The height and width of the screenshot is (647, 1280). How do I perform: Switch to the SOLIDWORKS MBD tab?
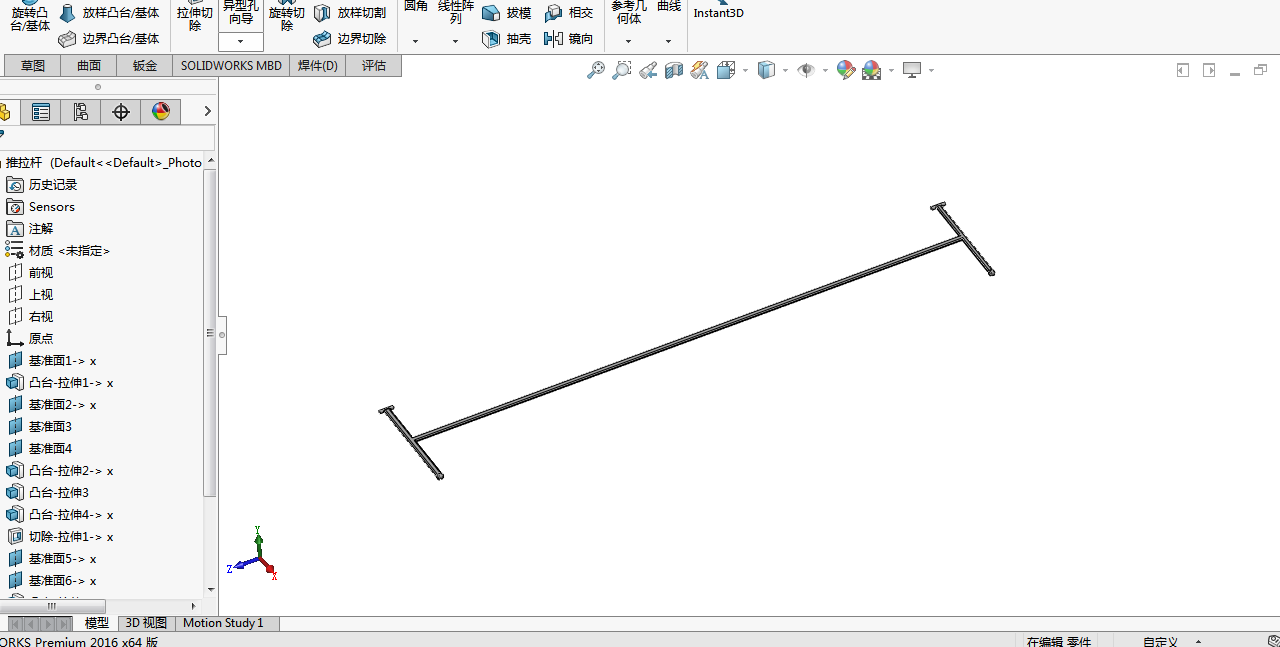pos(231,66)
